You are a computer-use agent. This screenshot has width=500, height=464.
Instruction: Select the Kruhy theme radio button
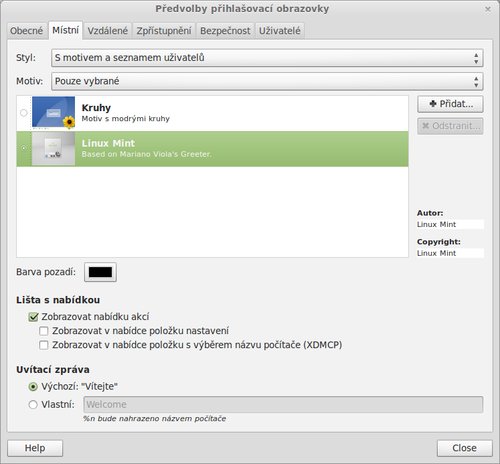(24, 113)
